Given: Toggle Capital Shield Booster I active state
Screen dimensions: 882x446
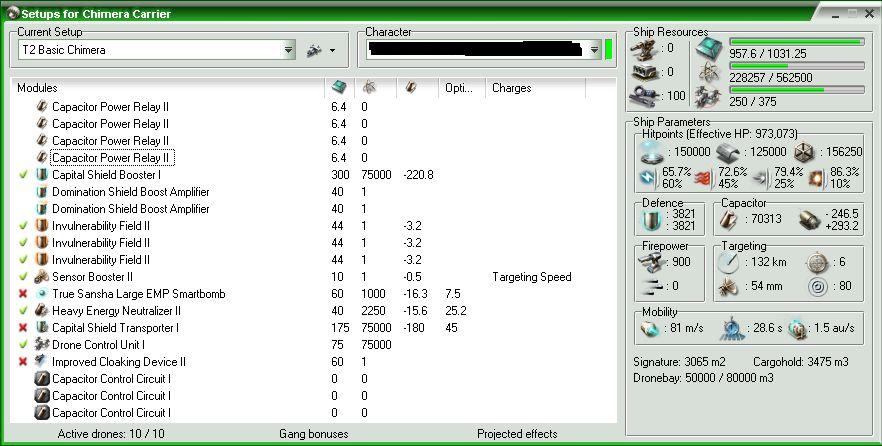Looking at the screenshot, I should pos(23,175).
